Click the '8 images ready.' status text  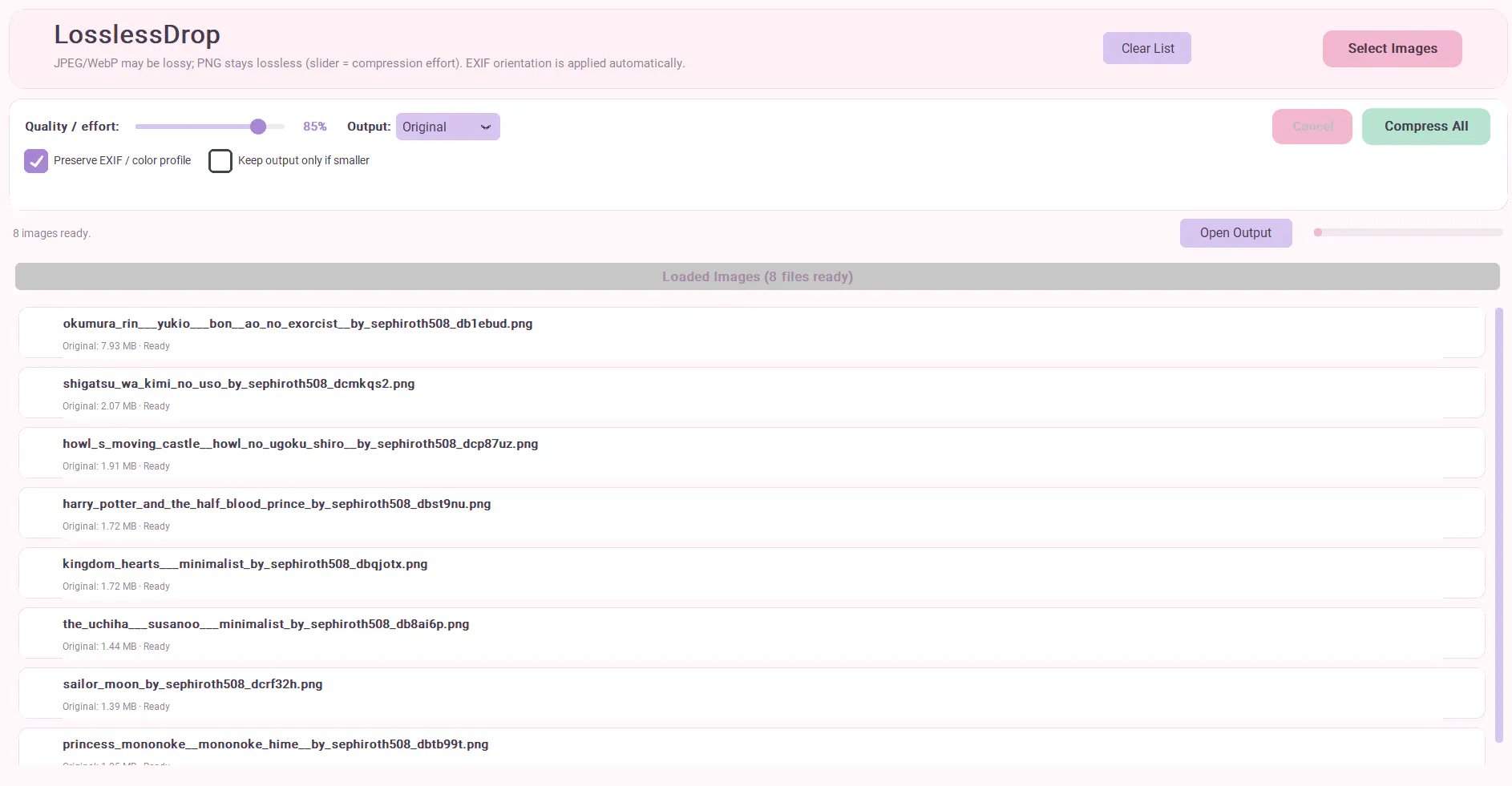coord(51,233)
